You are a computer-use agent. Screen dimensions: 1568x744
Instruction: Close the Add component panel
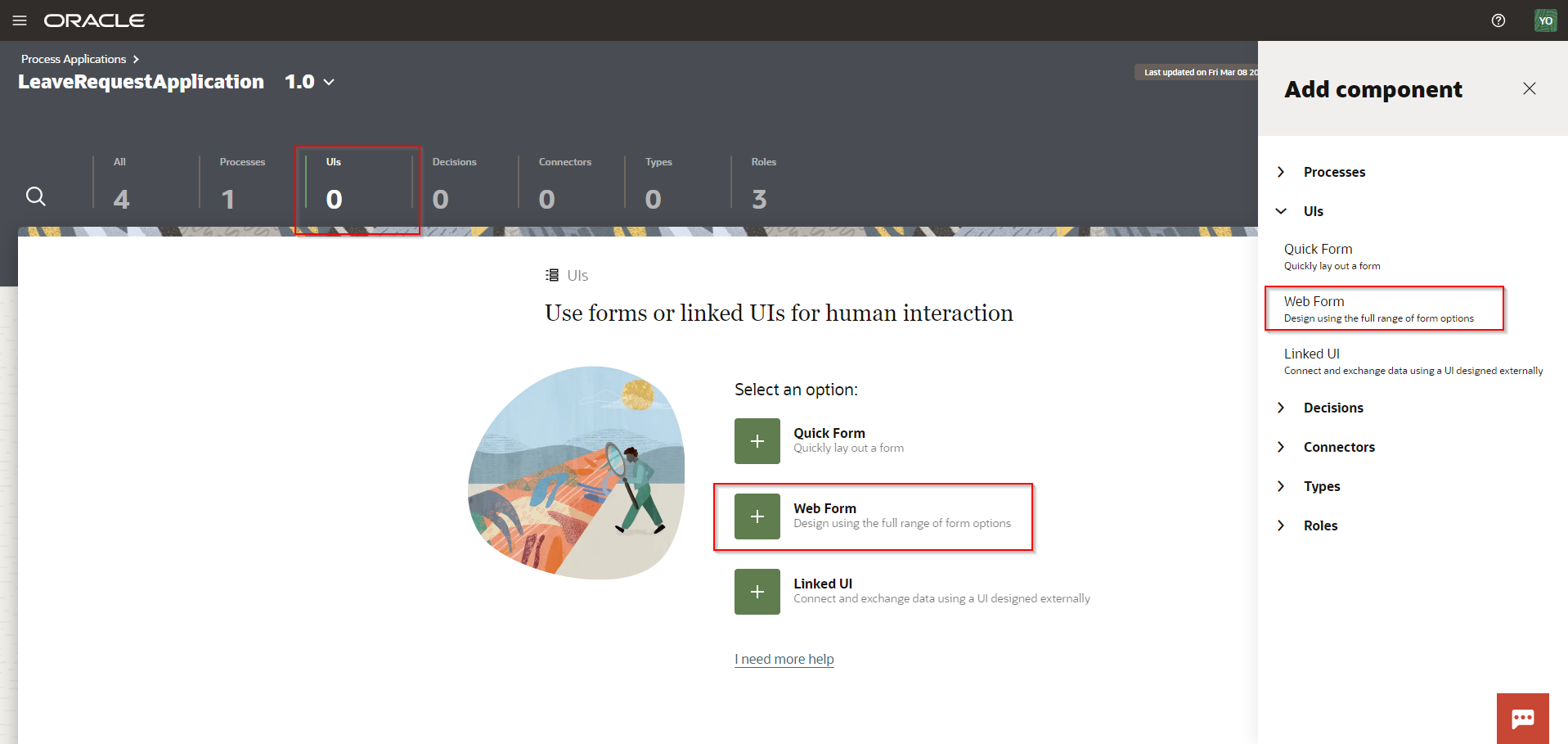point(1529,88)
